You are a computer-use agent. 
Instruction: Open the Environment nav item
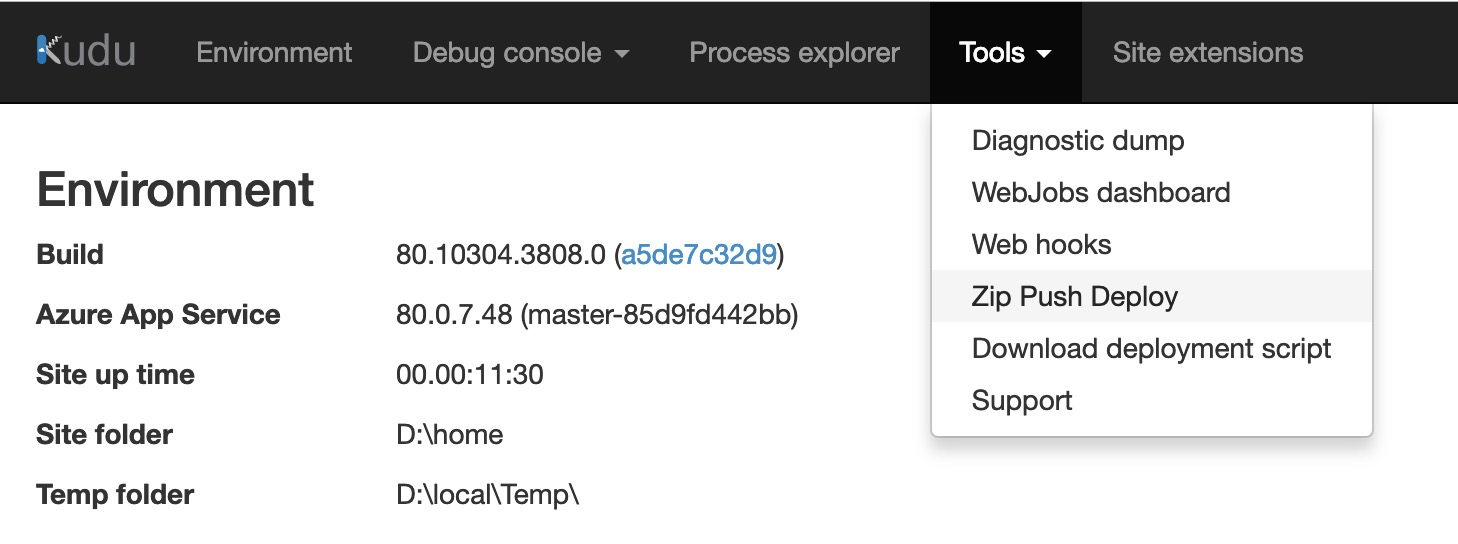[x=274, y=52]
